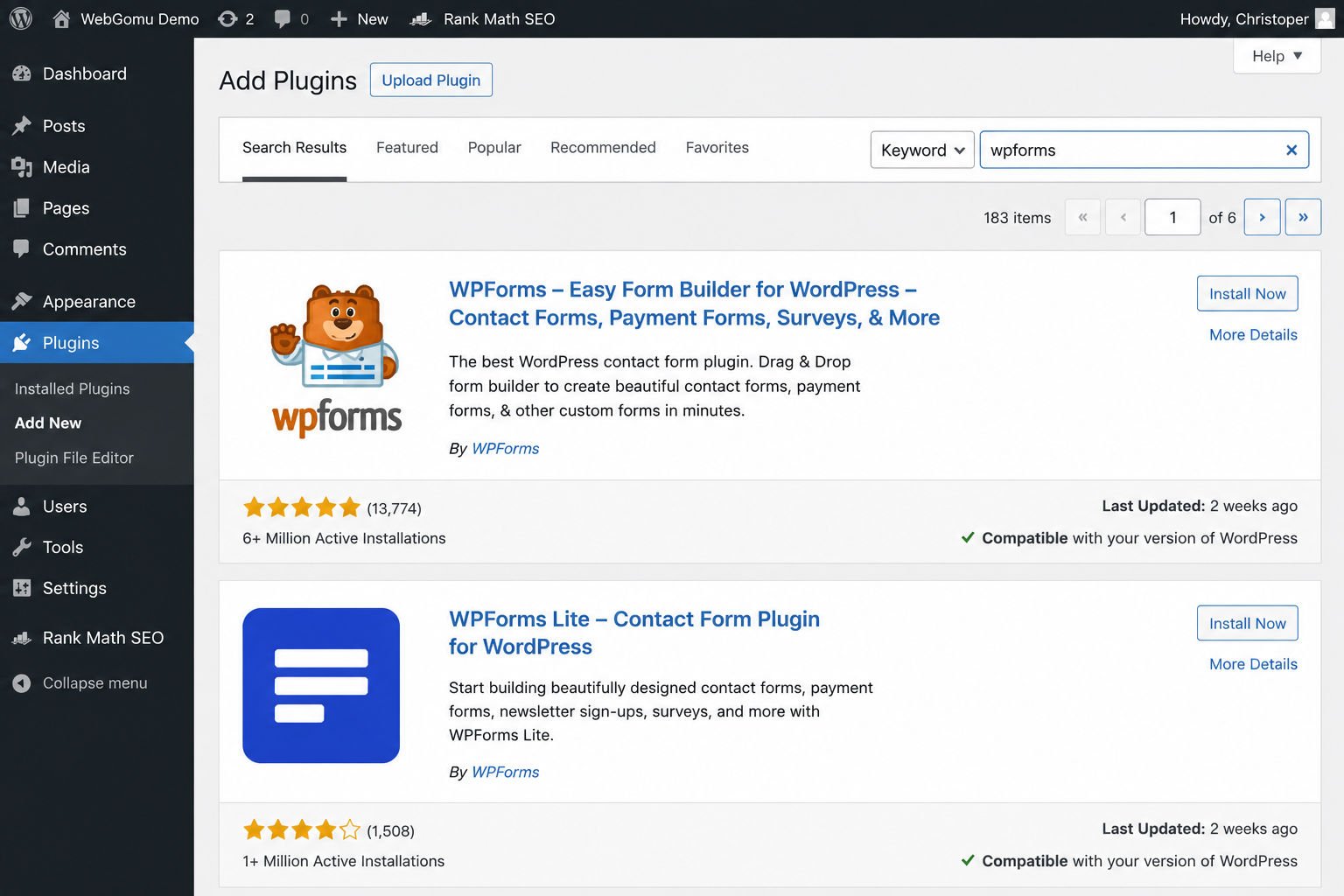This screenshot has width=1344, height=896.
Task: Click the Appearance paintbrush icon
Action: [x=22, y=302]
